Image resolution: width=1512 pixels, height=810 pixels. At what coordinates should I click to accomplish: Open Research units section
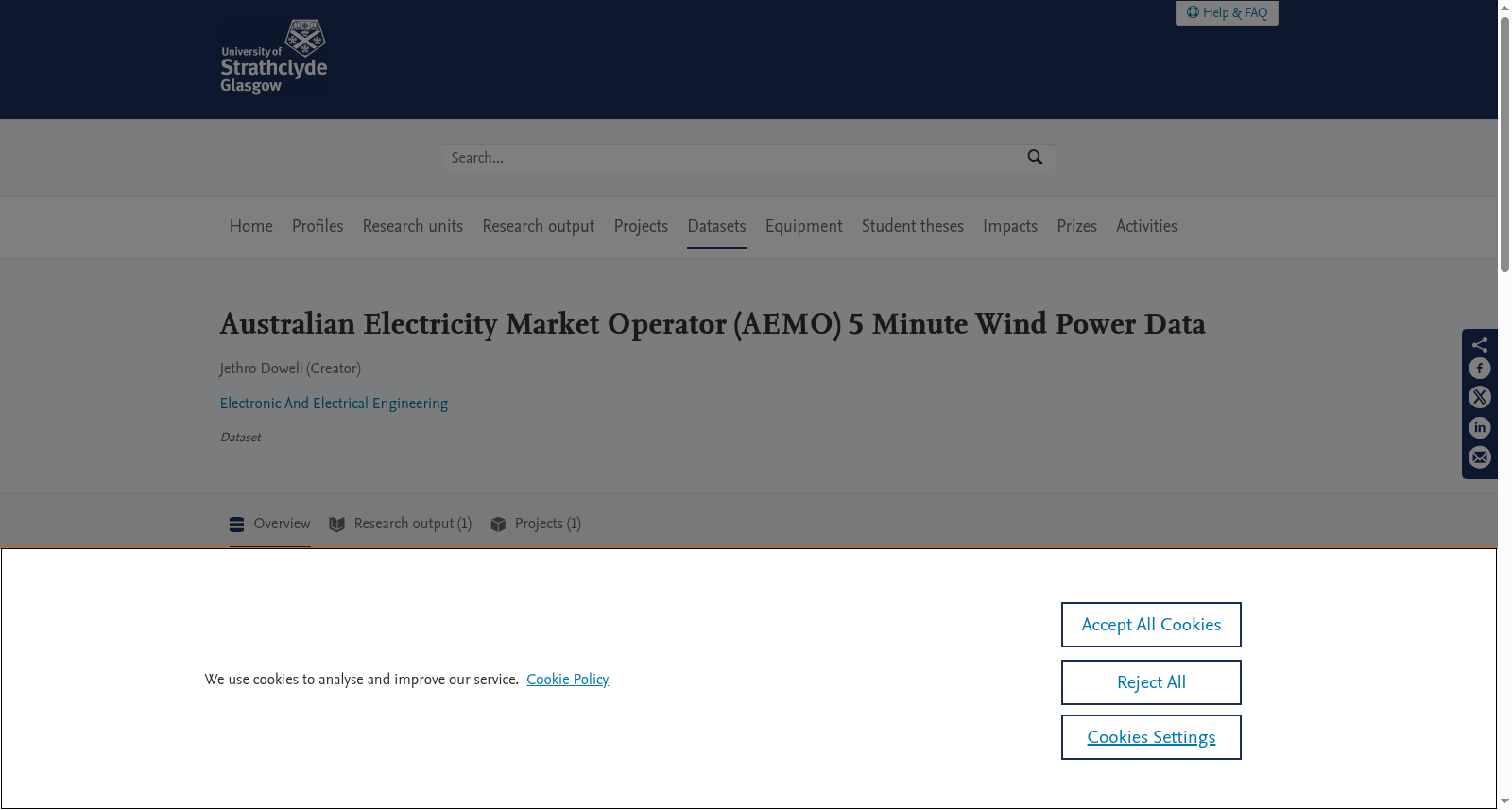pyautogui.click(x=413, y=226)
